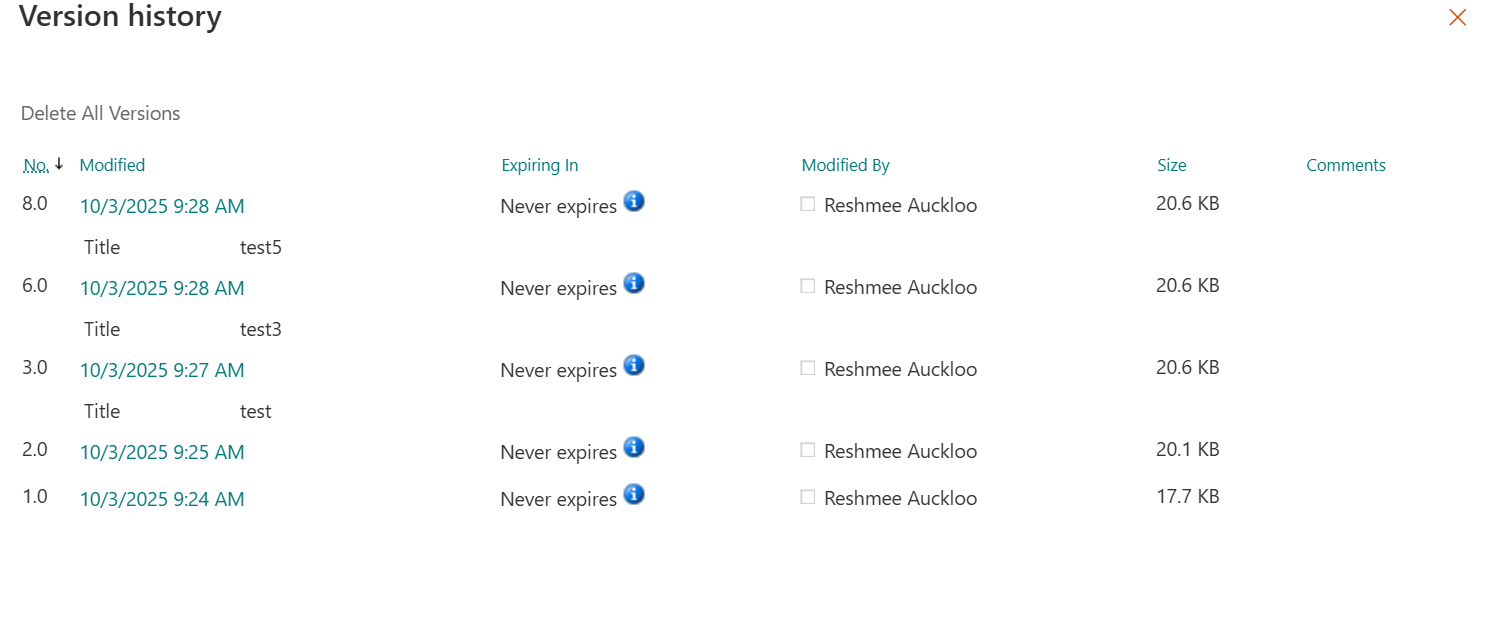Open version 8.0 via its modified date link
The image size is (1492, 619).
click(162, 206)
